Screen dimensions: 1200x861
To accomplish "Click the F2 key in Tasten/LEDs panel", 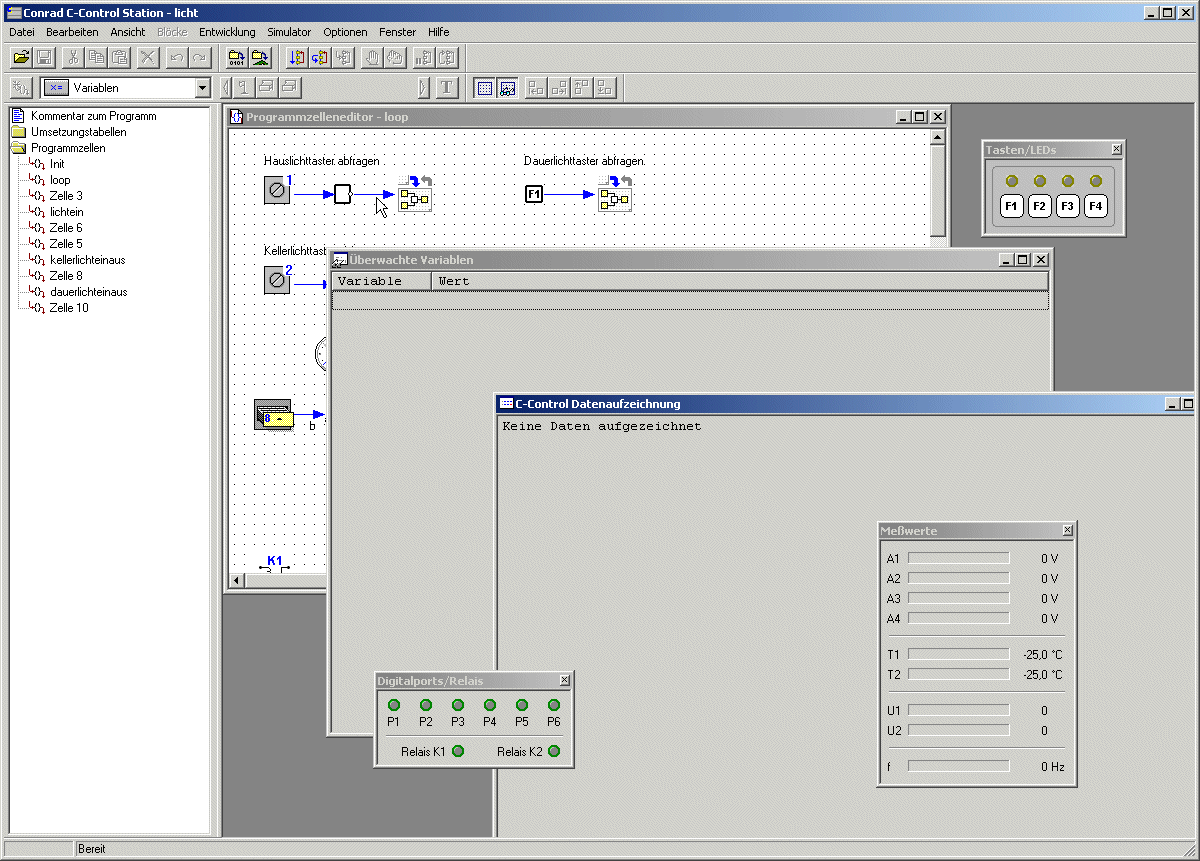I will pos(1040,207).
